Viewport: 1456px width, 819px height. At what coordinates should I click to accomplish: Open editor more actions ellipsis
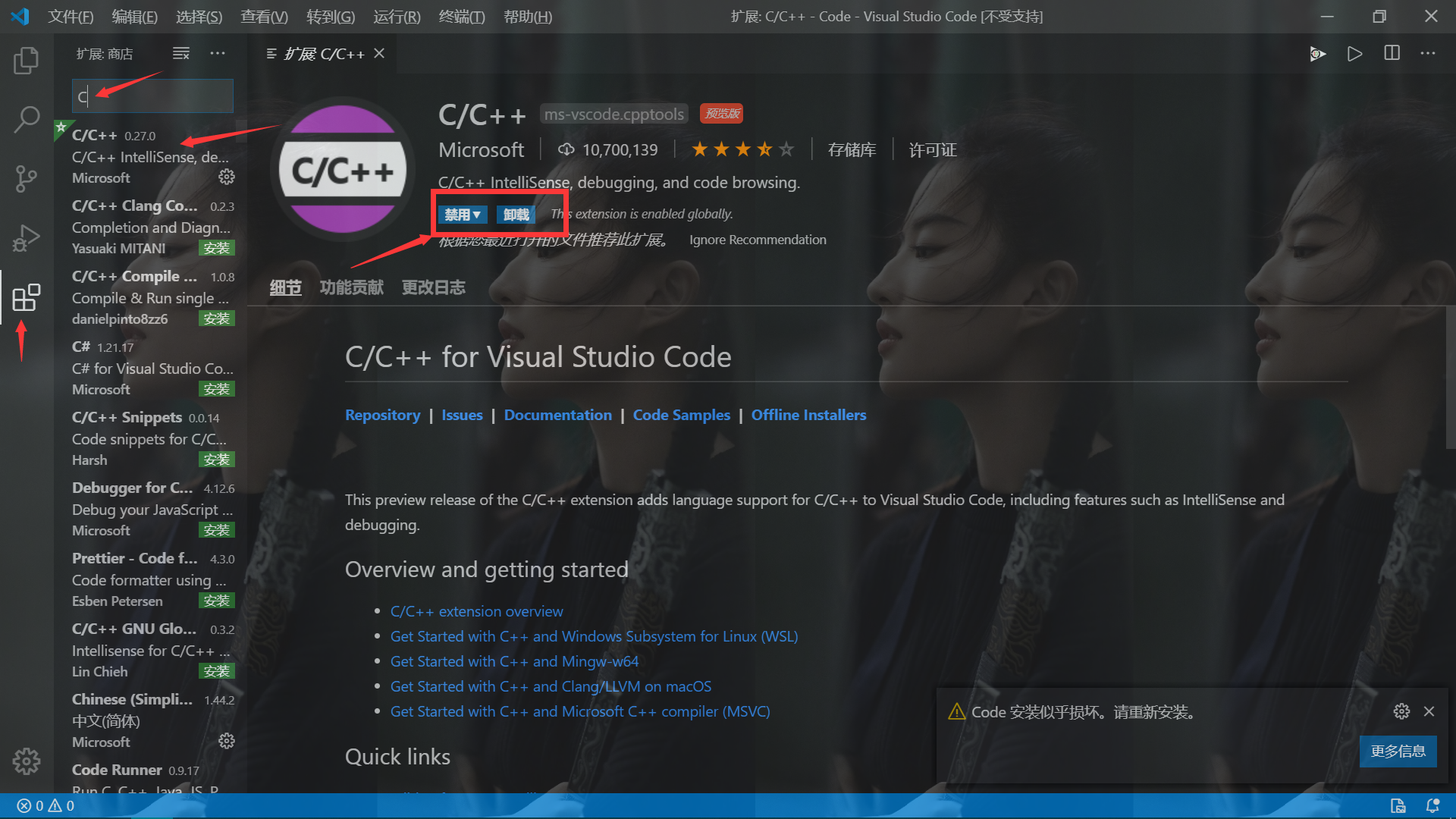point(1428,53)
